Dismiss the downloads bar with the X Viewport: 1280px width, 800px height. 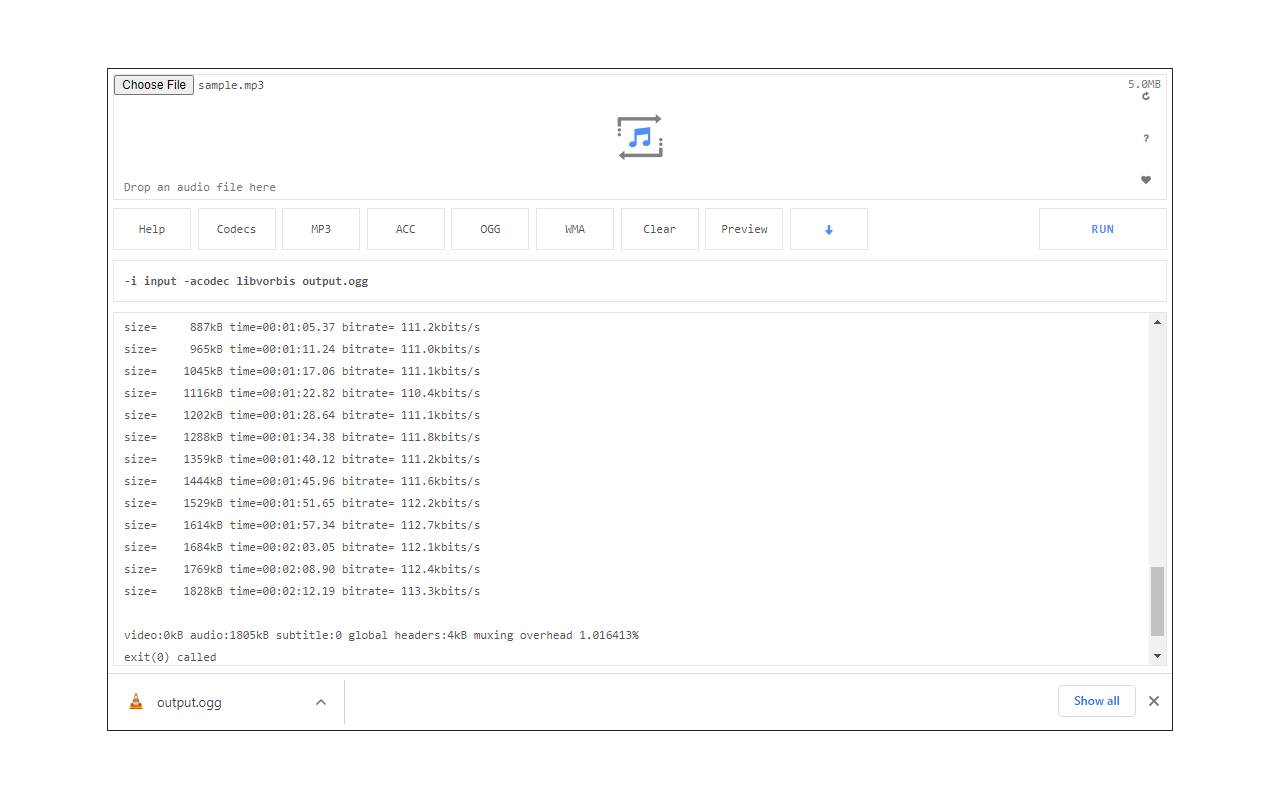[1153, 701]
